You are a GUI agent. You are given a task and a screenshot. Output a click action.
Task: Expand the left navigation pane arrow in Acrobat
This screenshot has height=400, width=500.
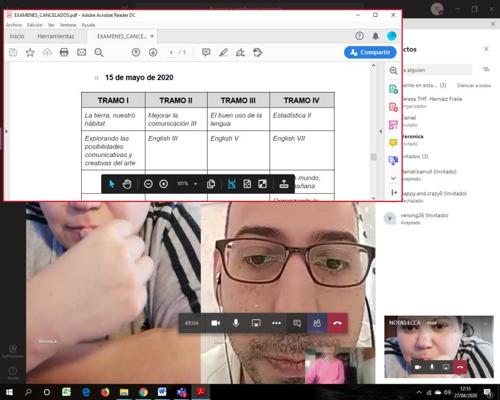tap(6, 132)
